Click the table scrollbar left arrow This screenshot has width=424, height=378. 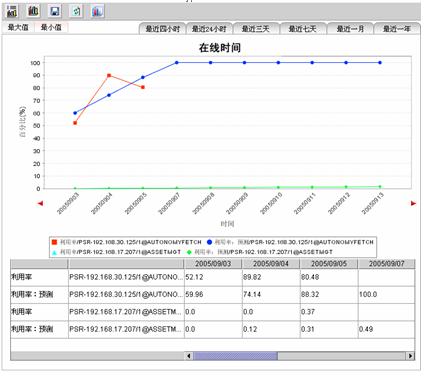pos(189,356)
